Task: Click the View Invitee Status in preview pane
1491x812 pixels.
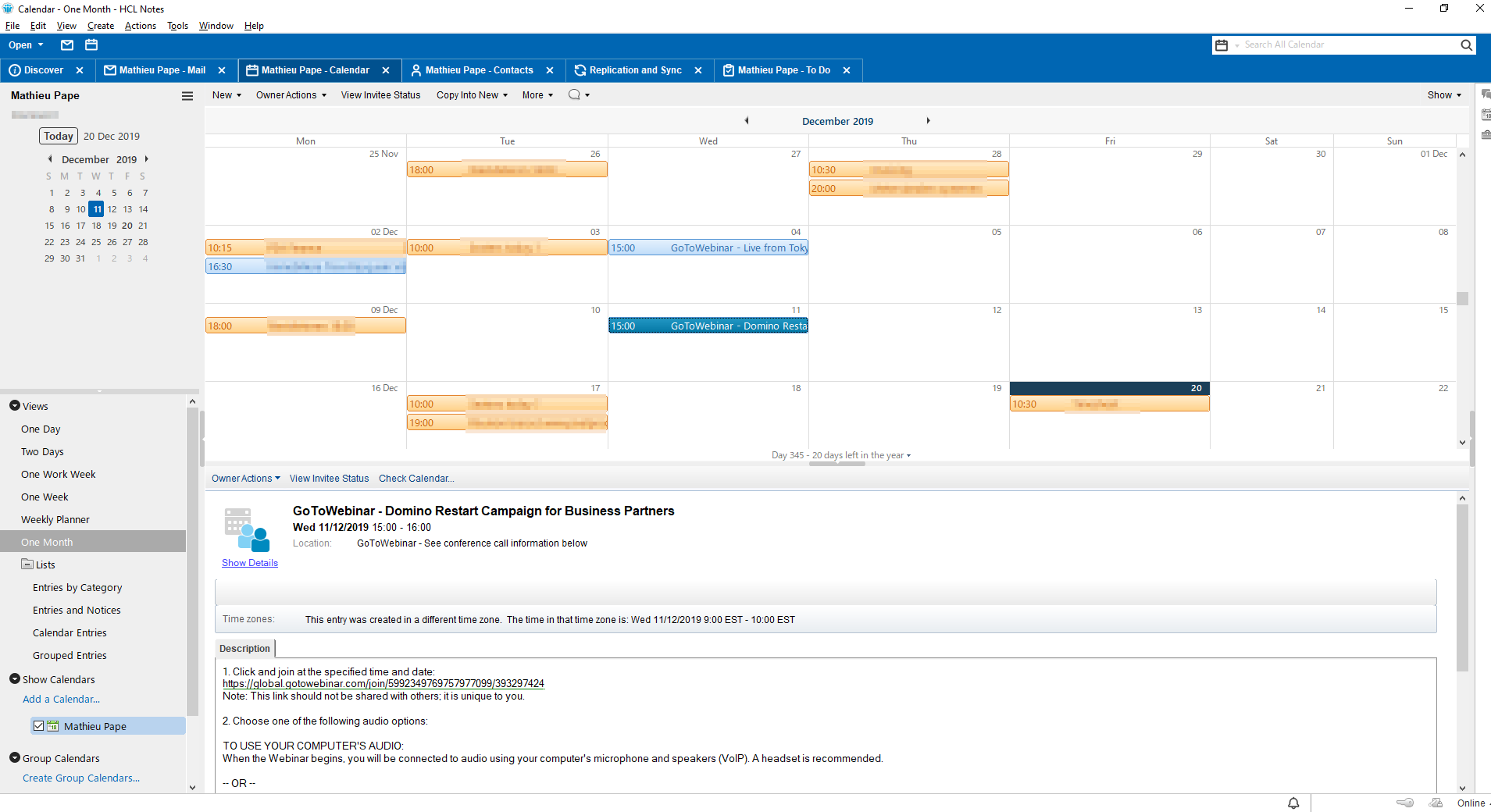Action: tap(329, 479)
